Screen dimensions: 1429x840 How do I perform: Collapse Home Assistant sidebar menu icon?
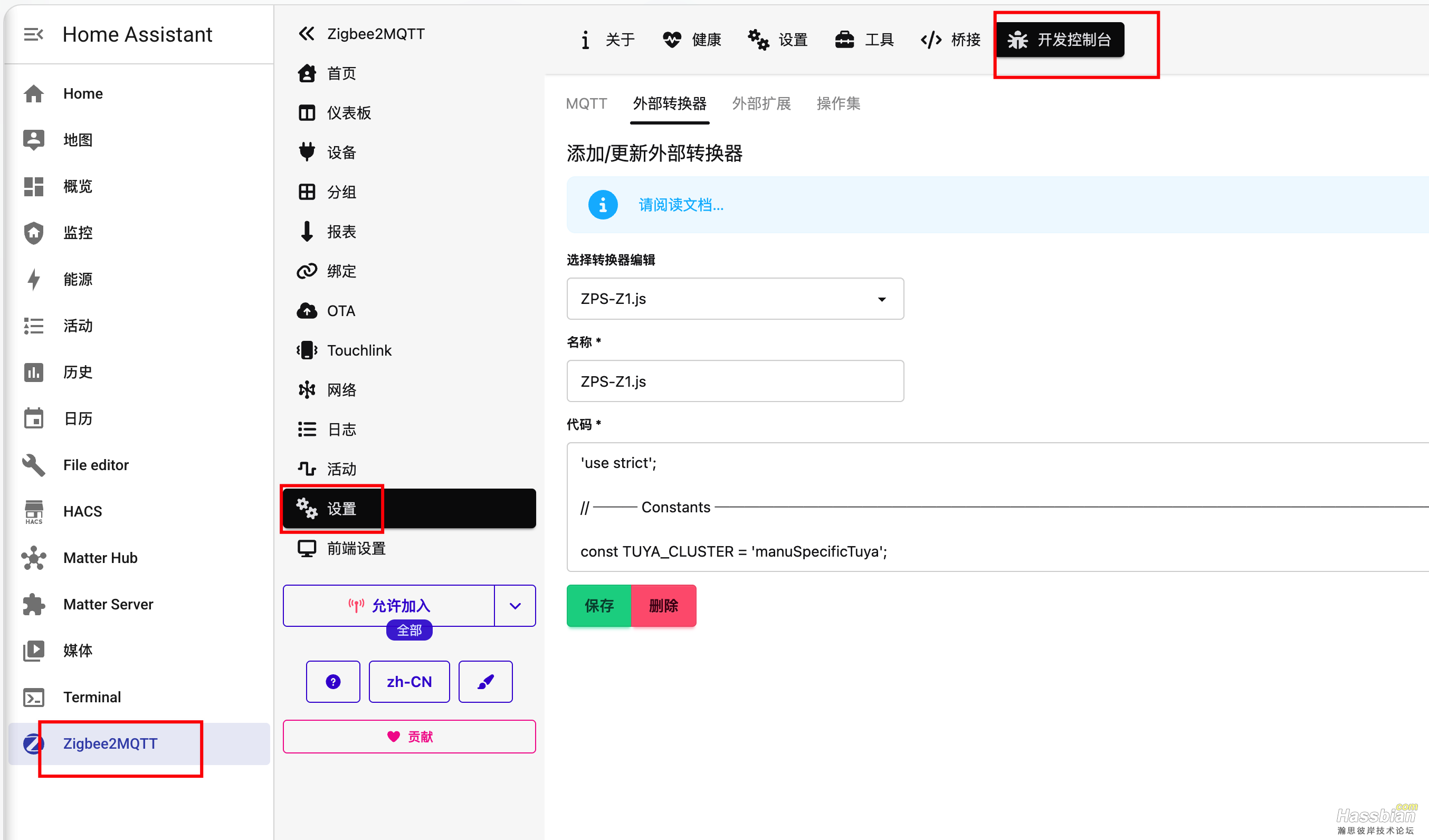pyautogui.click(x=33, y=35)
